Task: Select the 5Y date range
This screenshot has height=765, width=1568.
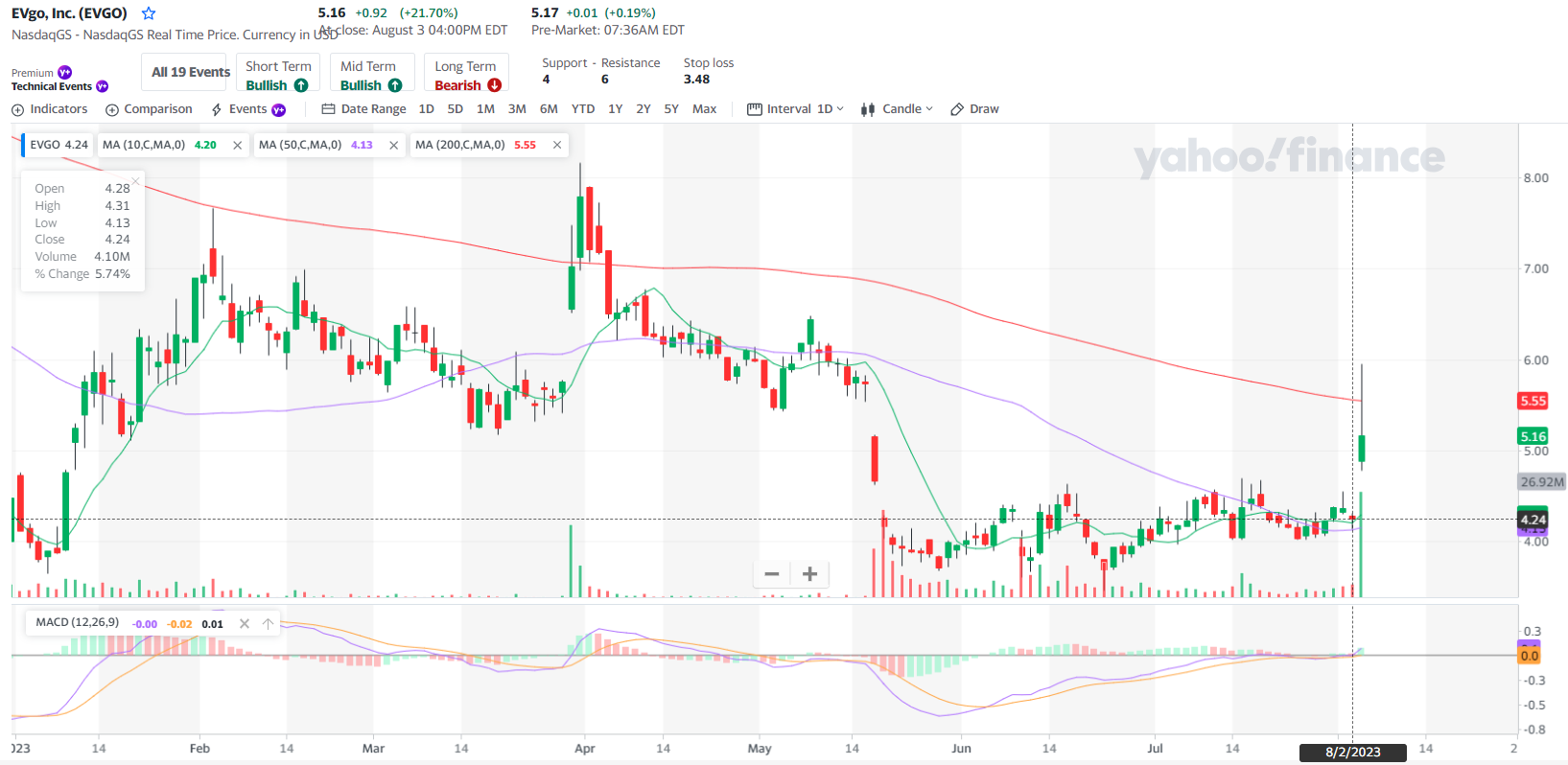Action: [671, 109]
